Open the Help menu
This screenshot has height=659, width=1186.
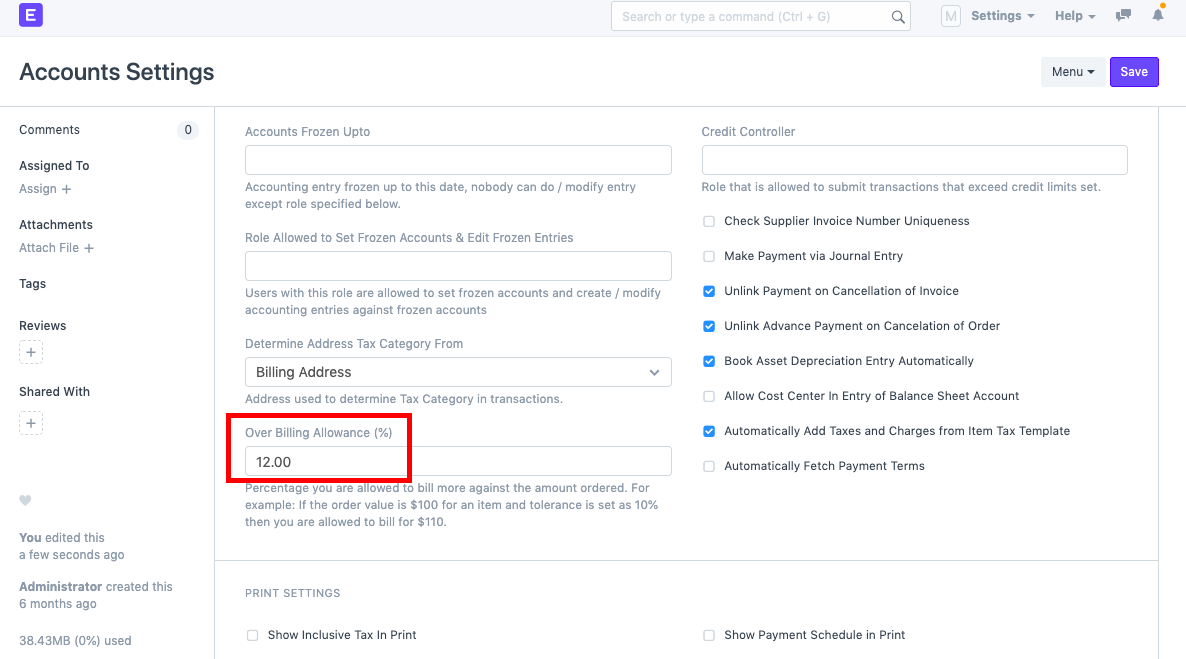tap(1075, 16)
